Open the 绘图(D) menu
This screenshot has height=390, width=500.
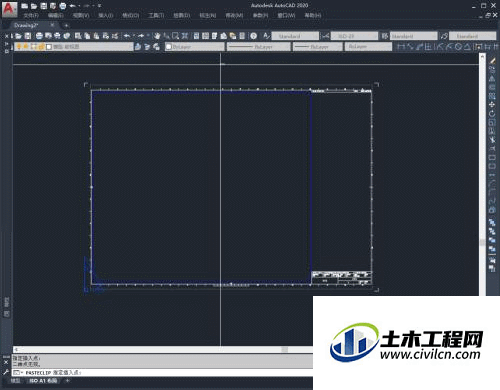click(182, 15)
